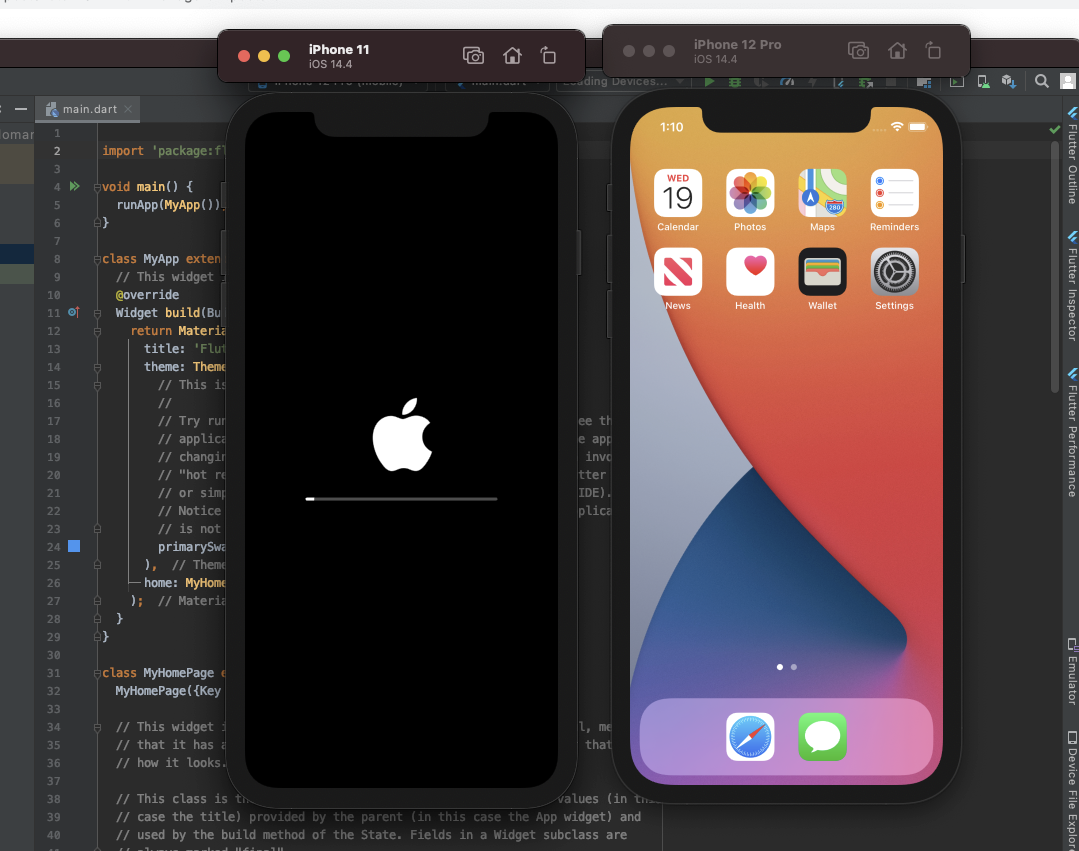Click second home-screen page dot on iPhone 12 Pro

794,667
